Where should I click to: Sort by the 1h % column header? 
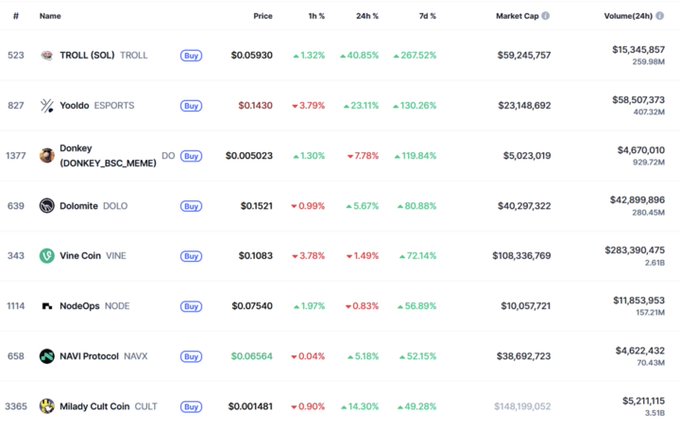[317, 16]
